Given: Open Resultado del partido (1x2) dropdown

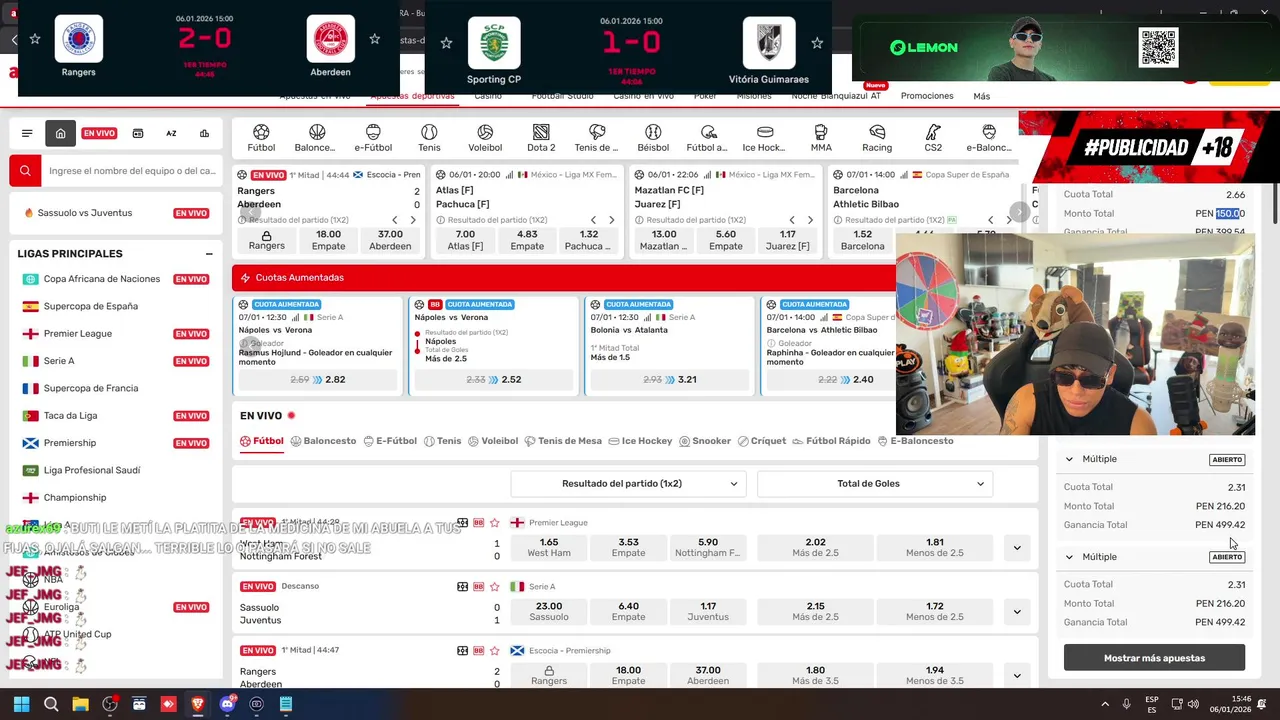Looking at the screenshot, I should (x=628, y=484).
